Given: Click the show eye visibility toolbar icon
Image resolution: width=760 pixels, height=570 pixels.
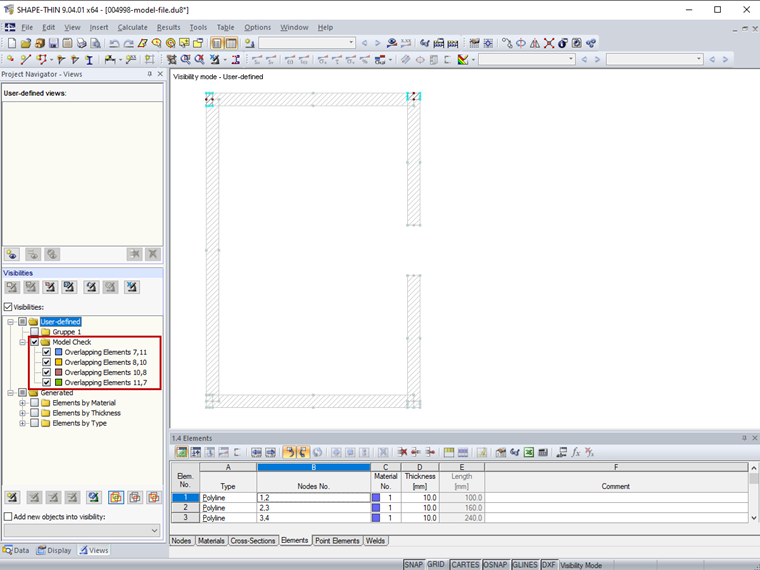Looking at the screenshot, I should click(x=392, y=43).
